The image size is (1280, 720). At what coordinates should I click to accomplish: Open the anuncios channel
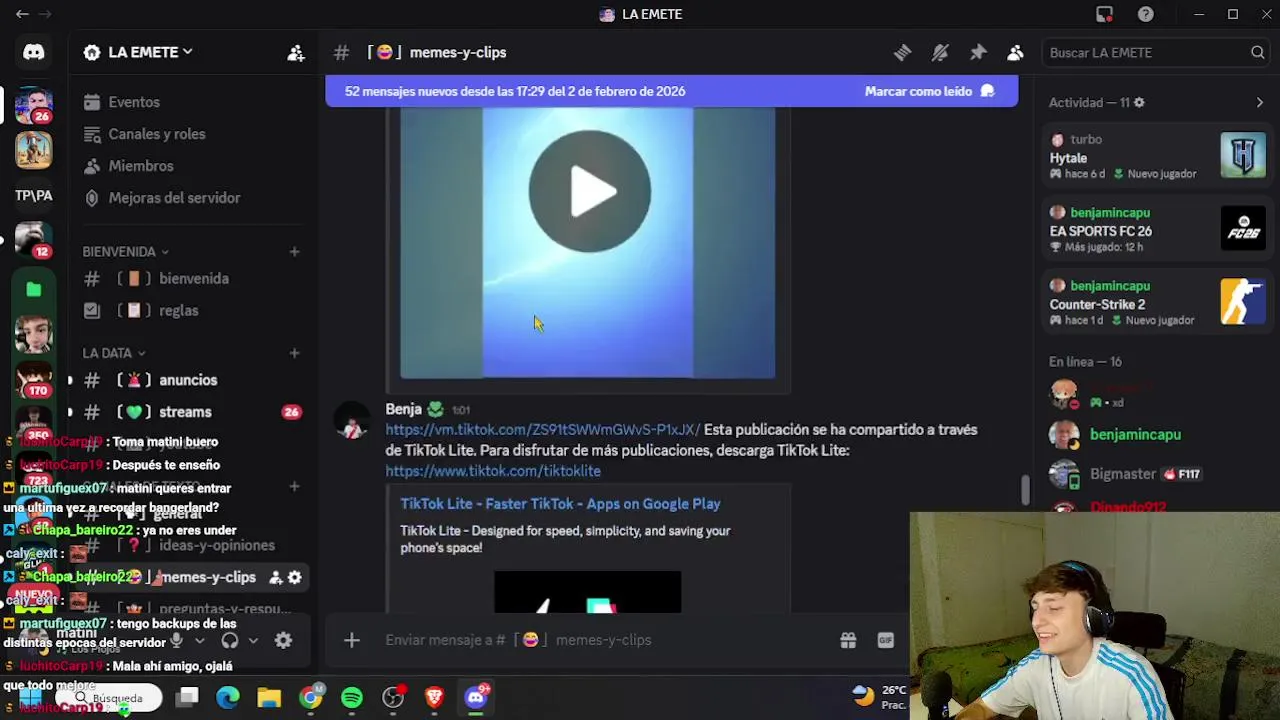(192, 380)
